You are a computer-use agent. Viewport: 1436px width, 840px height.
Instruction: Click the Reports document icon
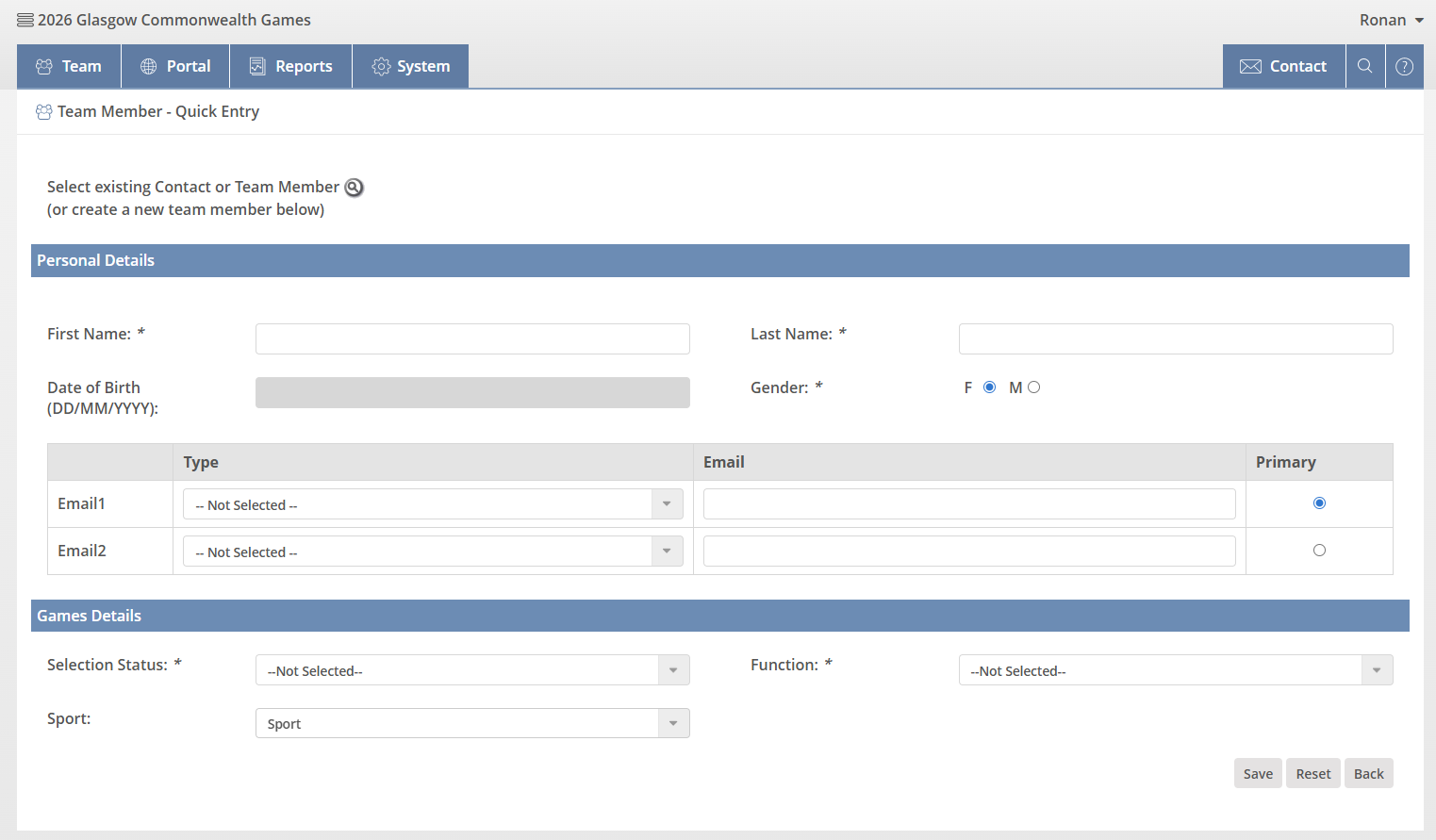pos(257,66)
